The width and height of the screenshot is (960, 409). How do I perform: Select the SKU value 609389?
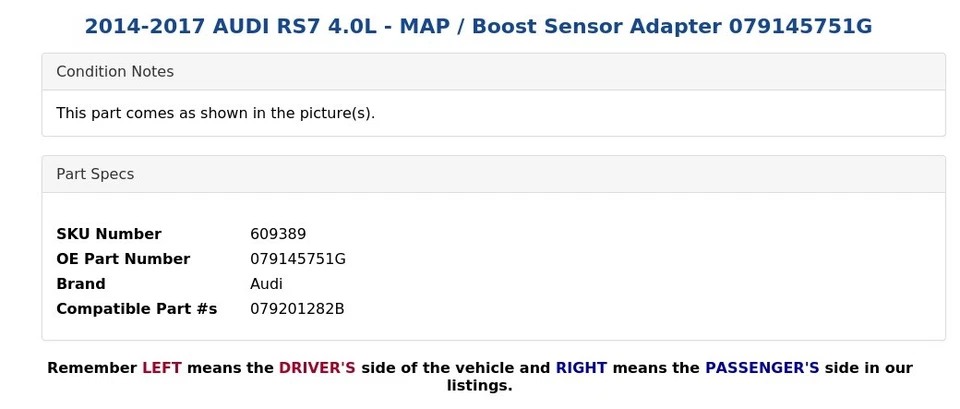278,234
